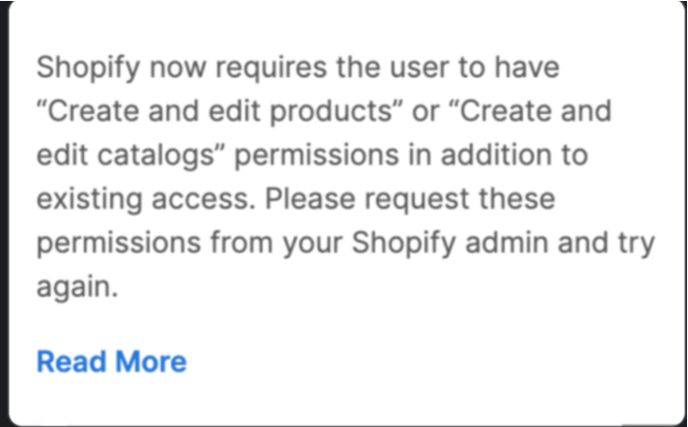Click "permissions from your" on fifth line
Viewport: 688px width, 427px height.
point(190,244)
